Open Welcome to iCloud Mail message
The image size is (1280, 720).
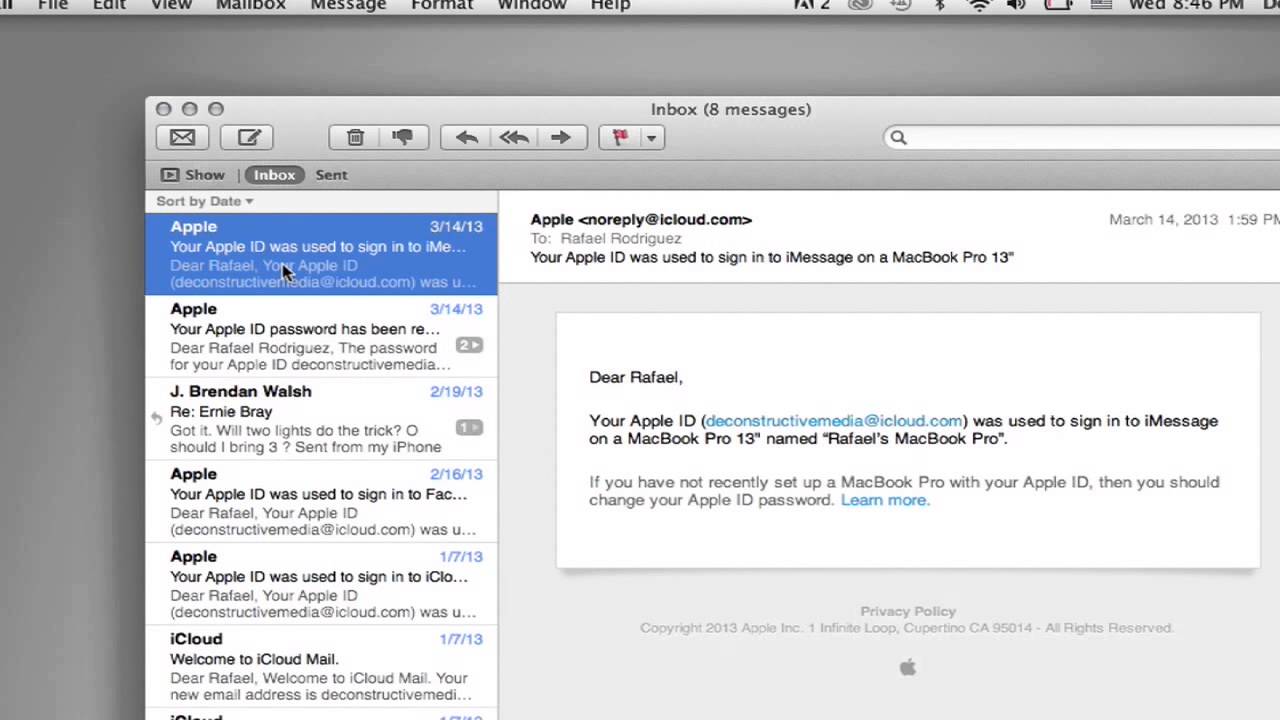[x=321, y=666]
